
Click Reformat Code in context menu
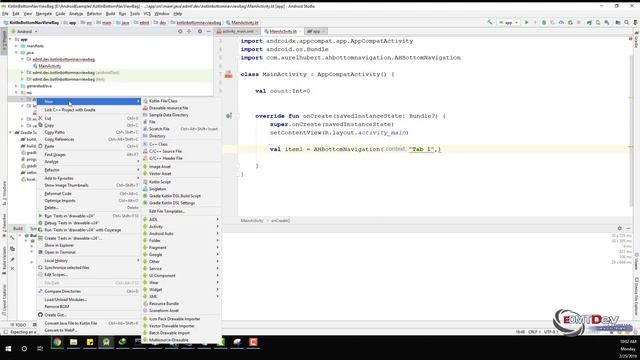(x=89, y=193)
